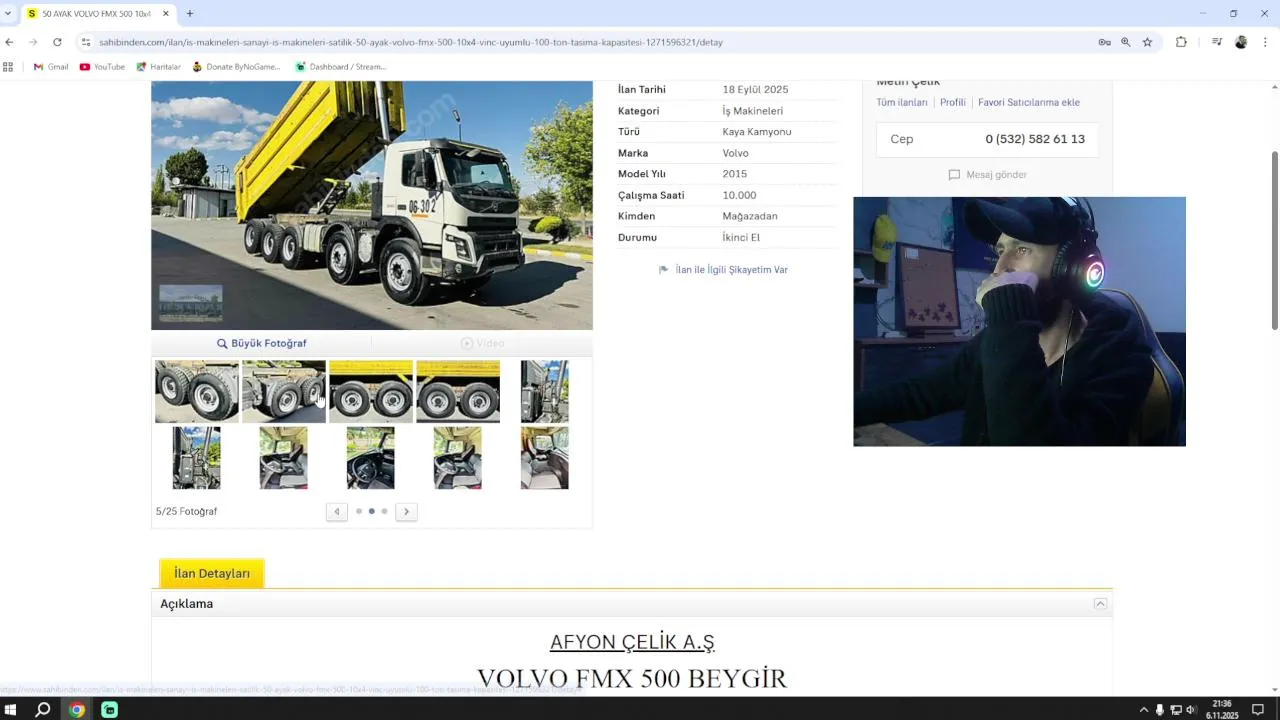Go to previous thumbnail page arrow
Image resolution: width=1280 pixels, height=720 pixels.
coord(337,511)
